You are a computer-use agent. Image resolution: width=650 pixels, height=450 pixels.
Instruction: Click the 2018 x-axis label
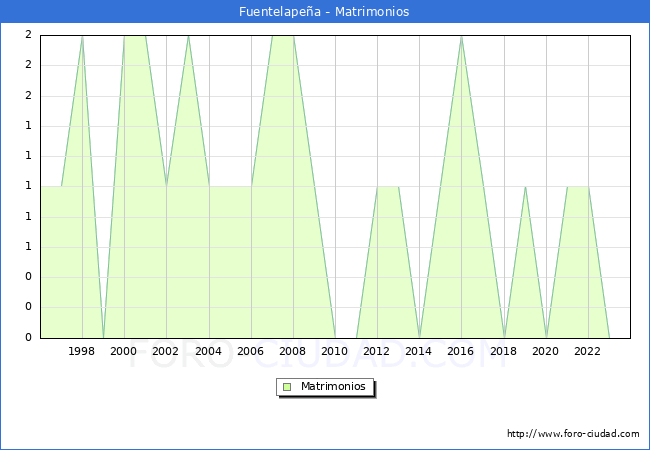coord(503,351)
